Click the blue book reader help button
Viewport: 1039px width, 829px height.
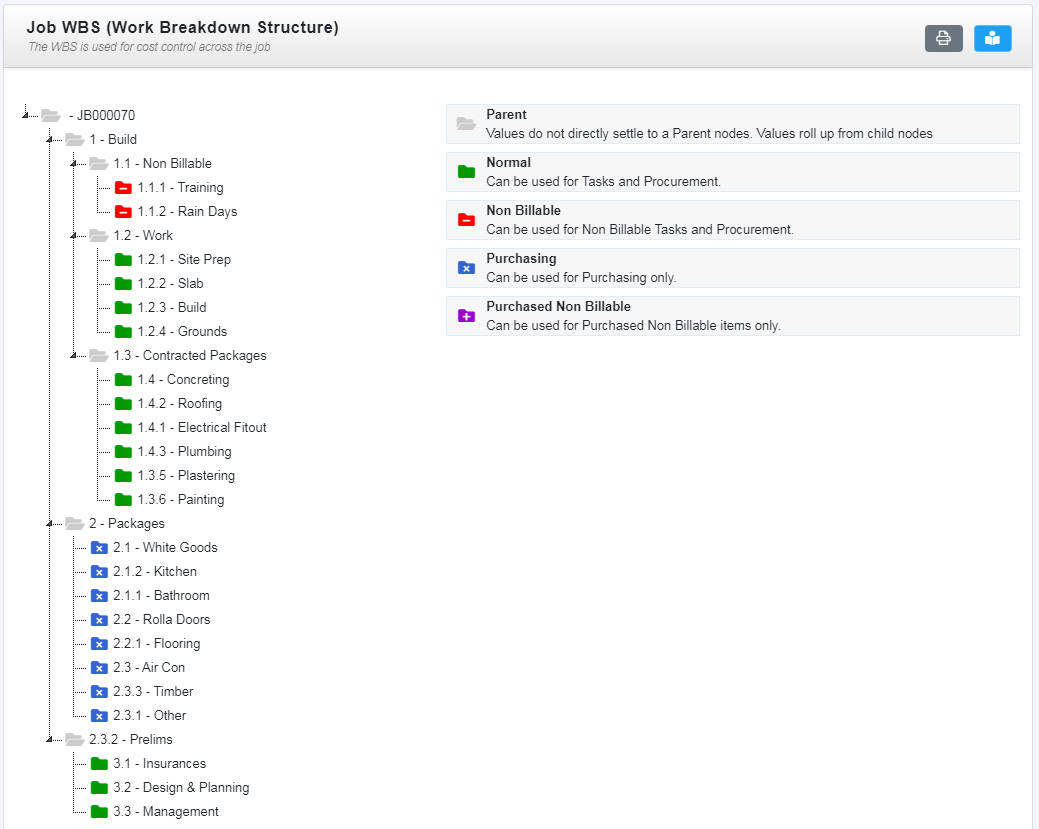click(992, 38)
